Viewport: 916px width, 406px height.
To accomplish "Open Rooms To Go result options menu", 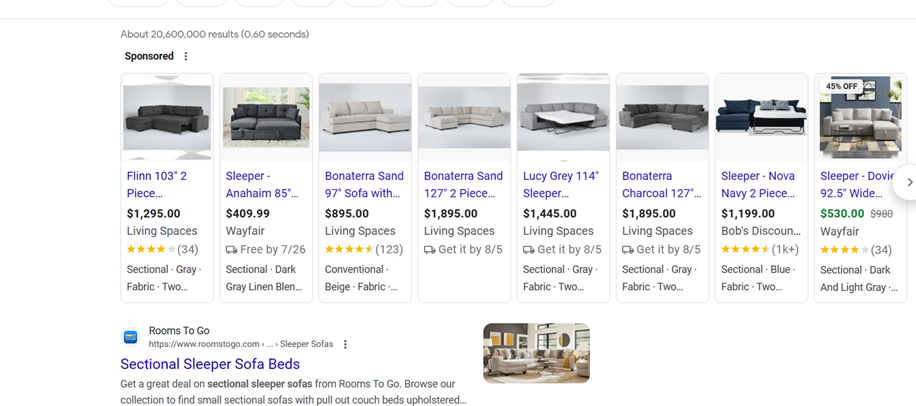I will pyautogui.click(x=345, y=344).
